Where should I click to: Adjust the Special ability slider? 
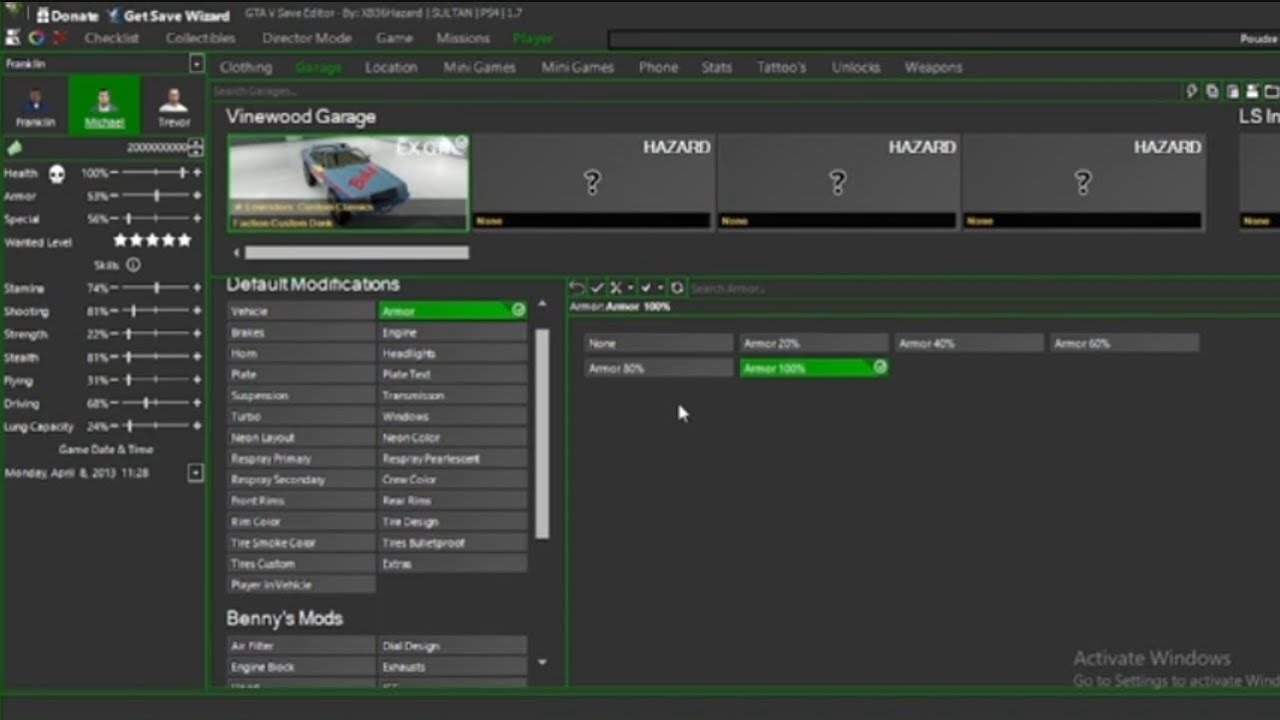tap(155, 219)
